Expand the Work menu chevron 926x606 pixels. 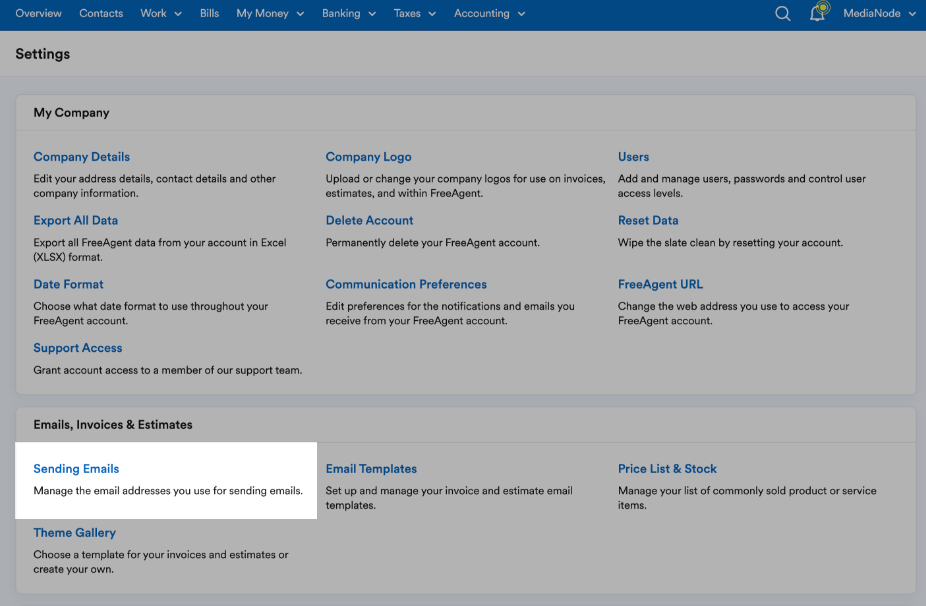tap(178, 14)
